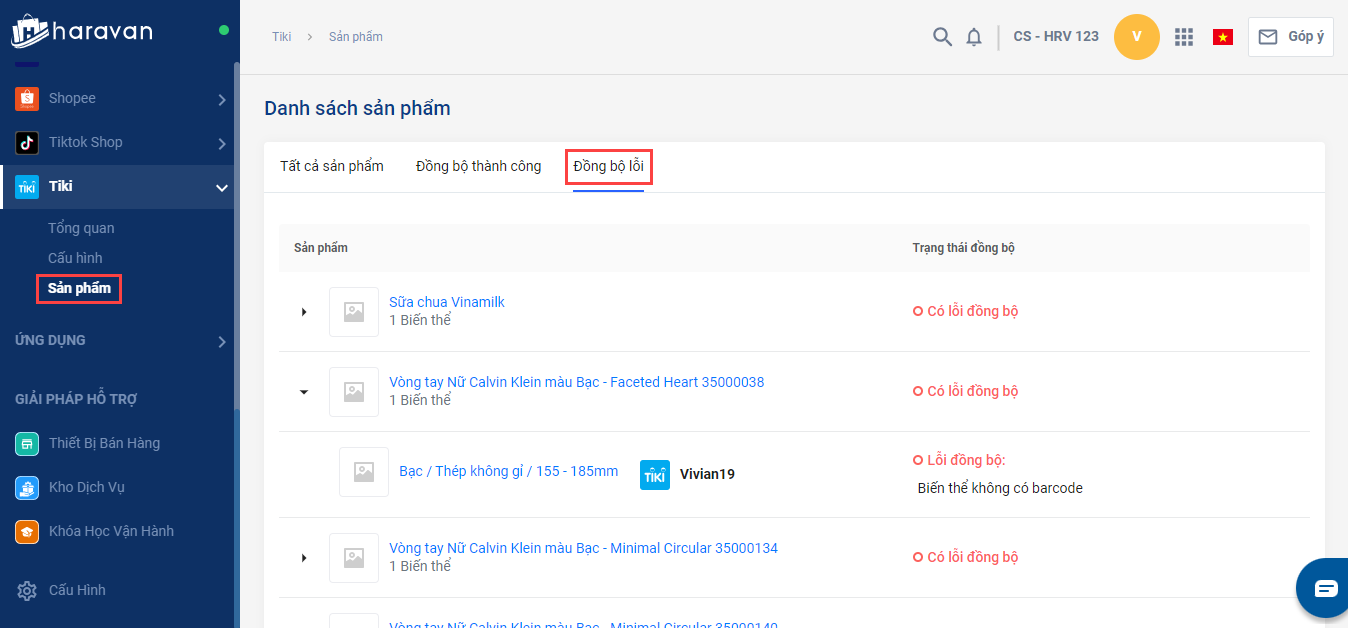Open the chat support bubble
This screenshot has width=1348, height=628.
point(1325,588)
